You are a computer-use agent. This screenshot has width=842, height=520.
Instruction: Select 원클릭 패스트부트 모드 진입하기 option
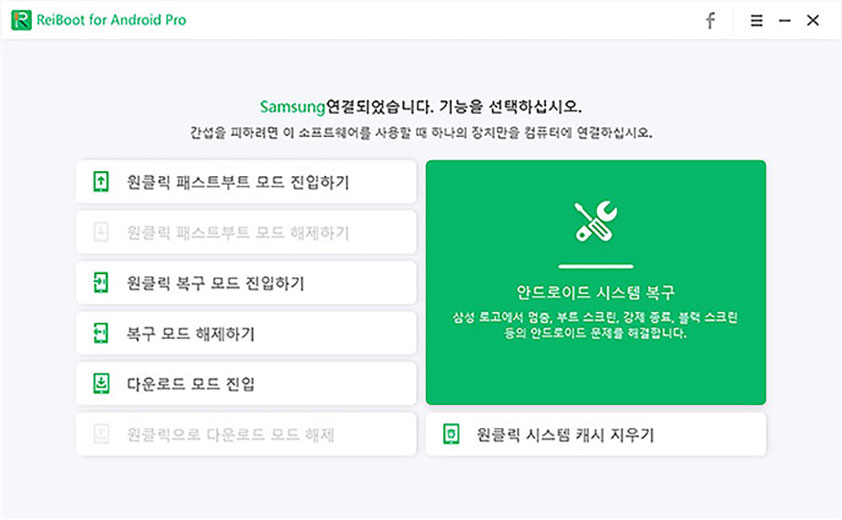[x=246, y=182]
